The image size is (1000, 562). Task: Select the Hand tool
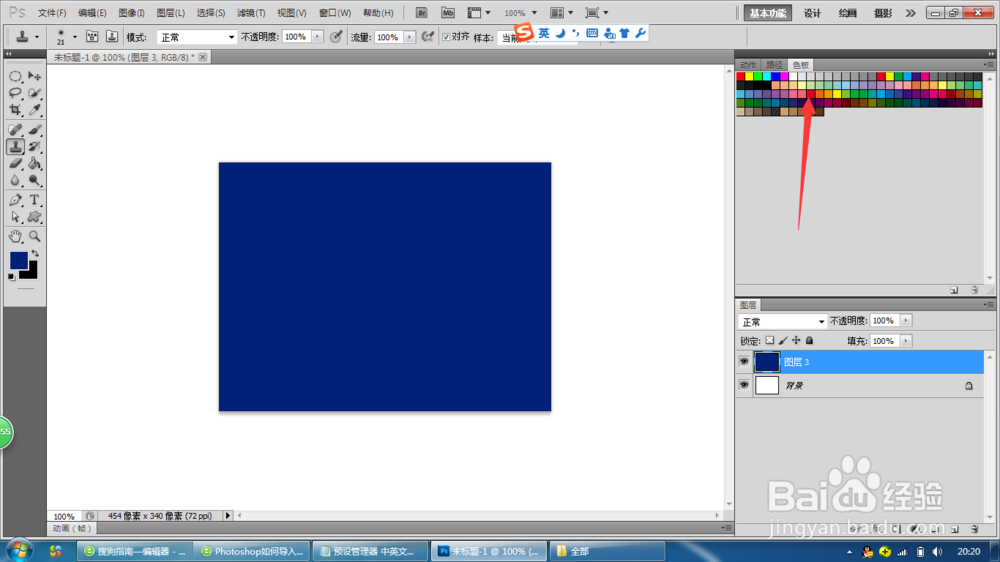click(15, 237)
